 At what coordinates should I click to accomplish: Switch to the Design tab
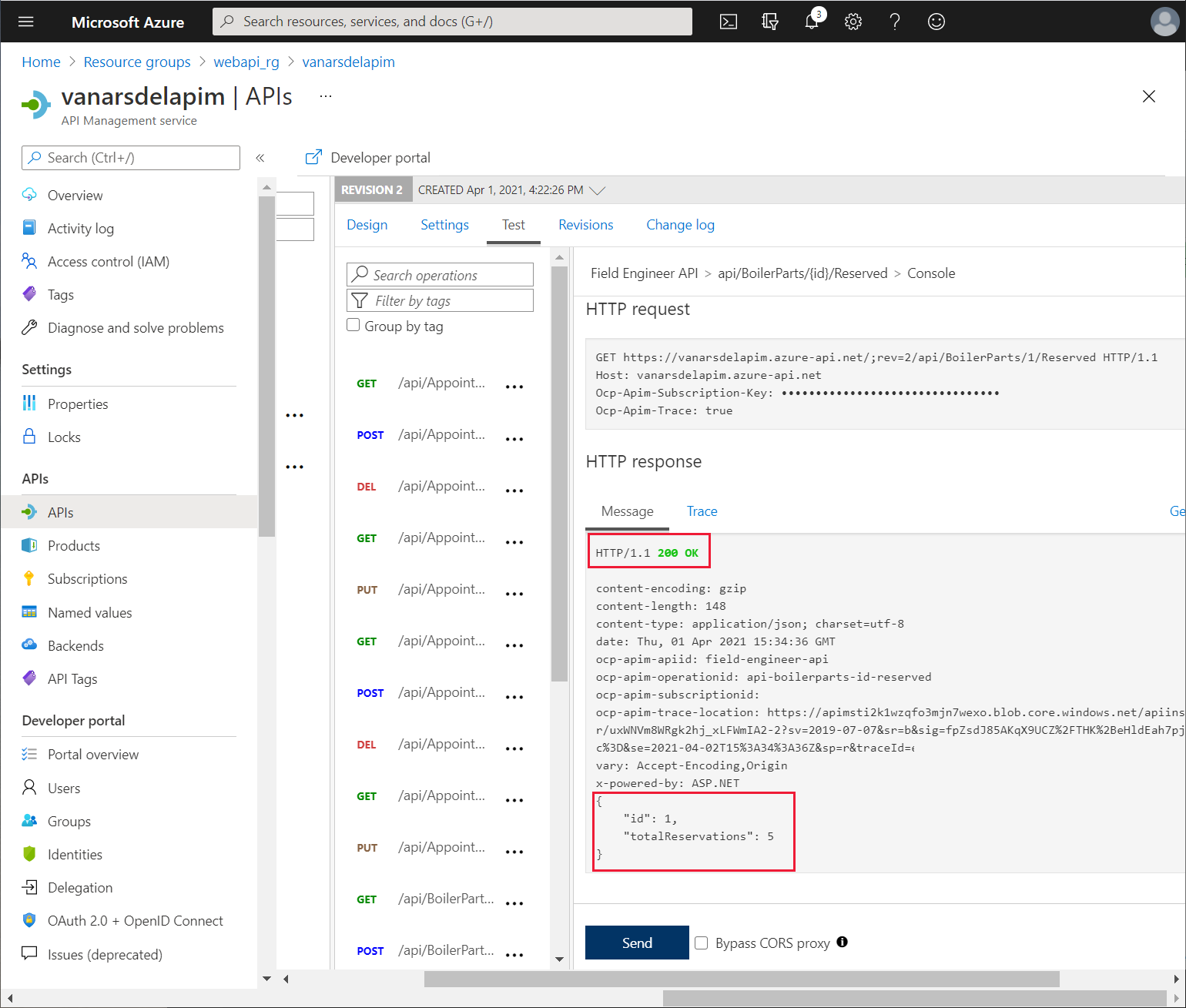367,225
